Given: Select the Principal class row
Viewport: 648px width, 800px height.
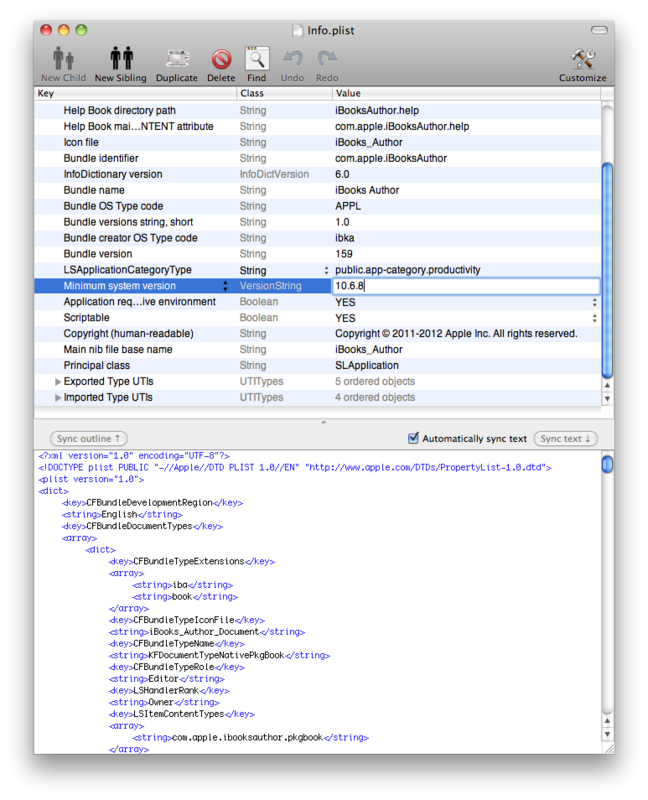Looking at the screenshot, I should click(317, 366).
